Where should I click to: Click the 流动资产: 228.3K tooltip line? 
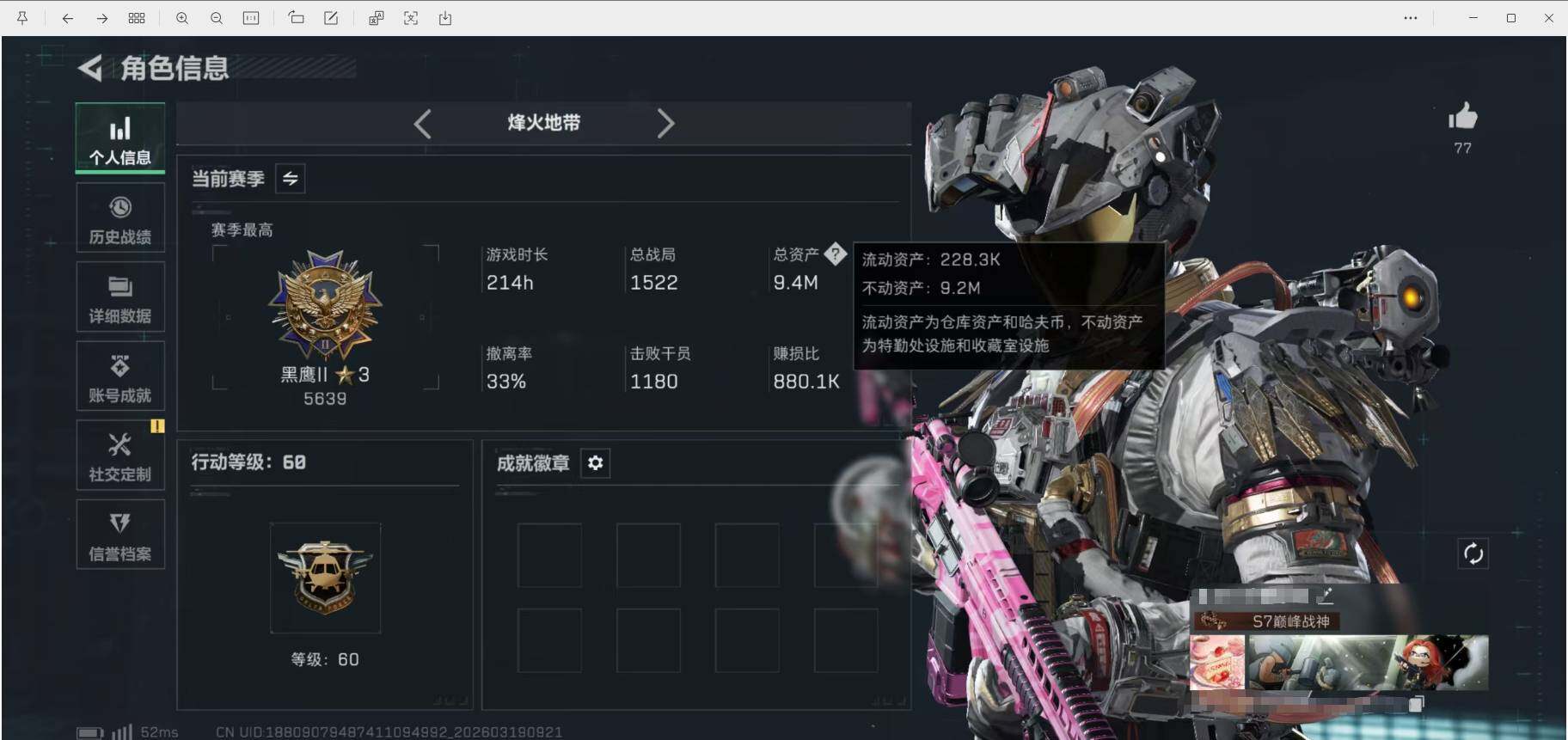[931, 260]
